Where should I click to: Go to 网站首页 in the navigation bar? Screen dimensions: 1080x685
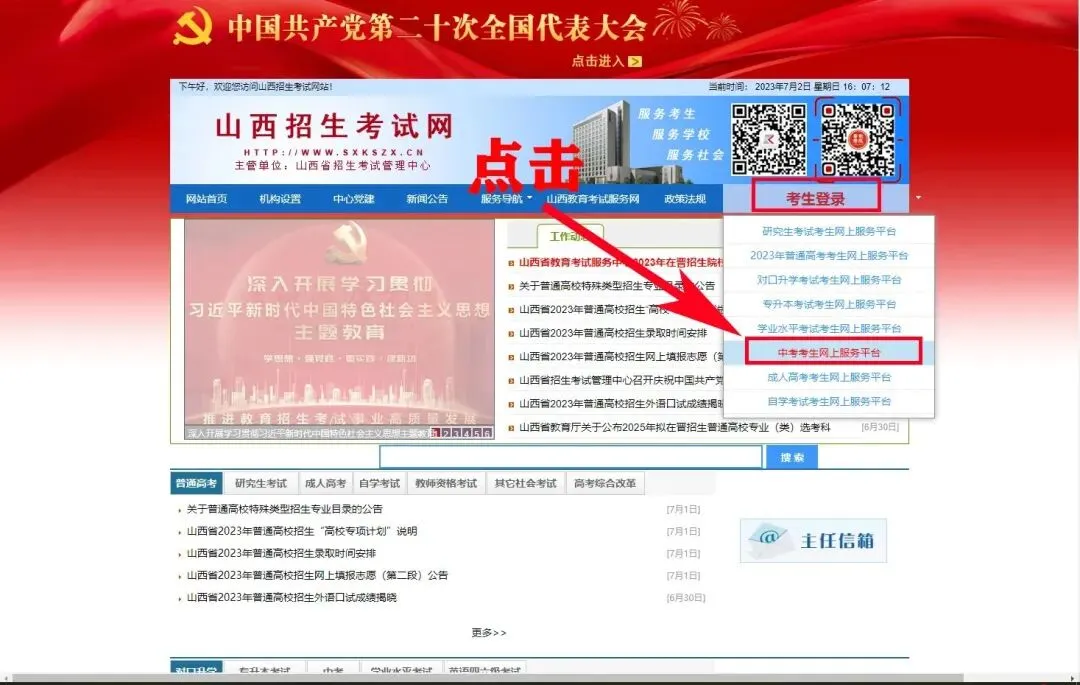206,199
